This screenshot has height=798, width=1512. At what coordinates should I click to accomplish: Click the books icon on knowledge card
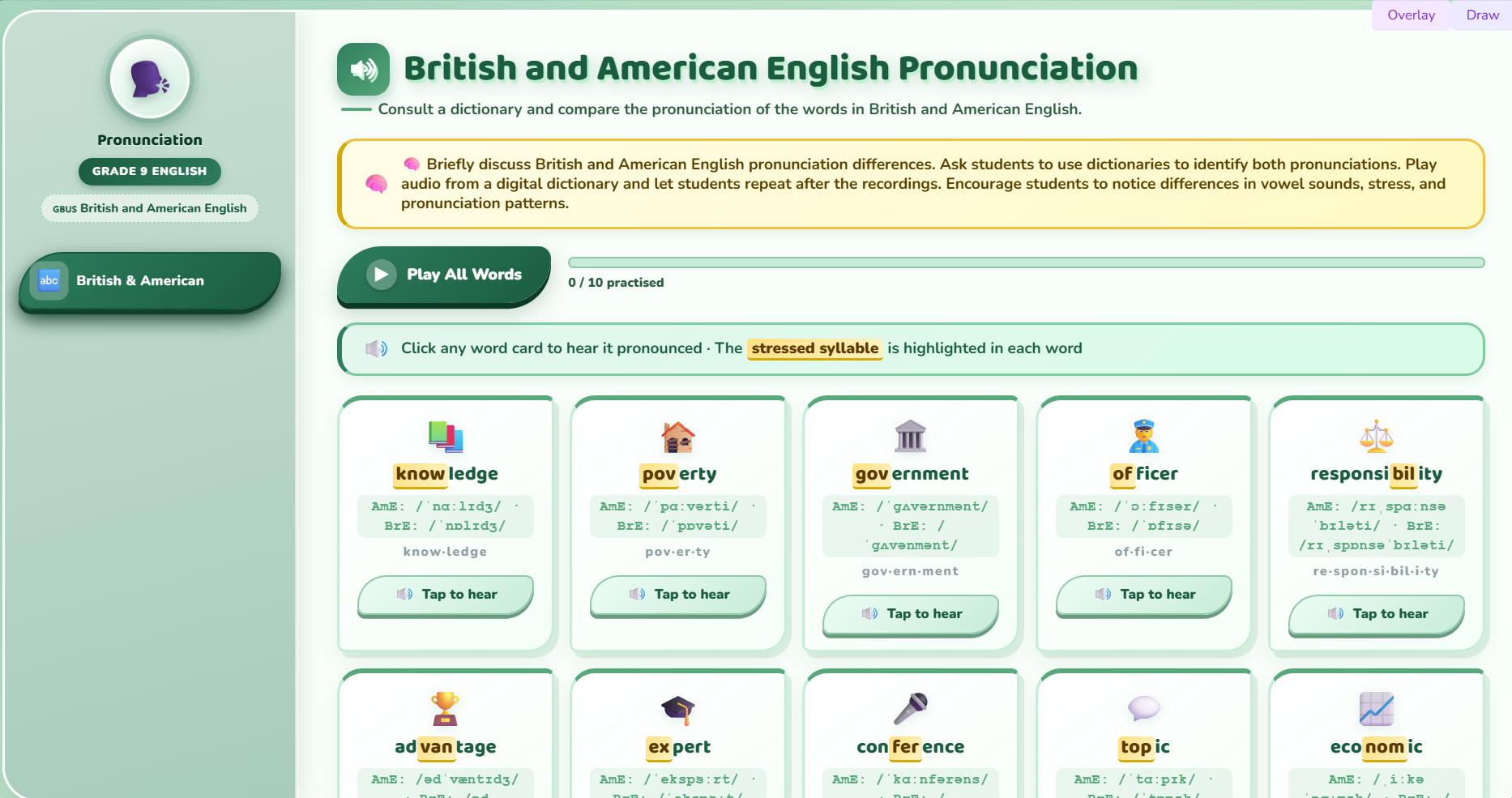(x=446, y=437)
